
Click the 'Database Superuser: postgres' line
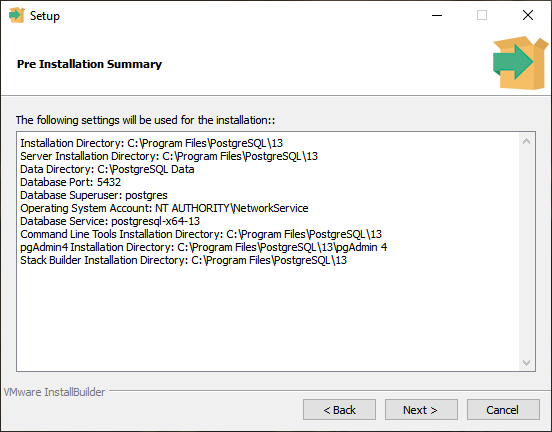coord(94,195)
